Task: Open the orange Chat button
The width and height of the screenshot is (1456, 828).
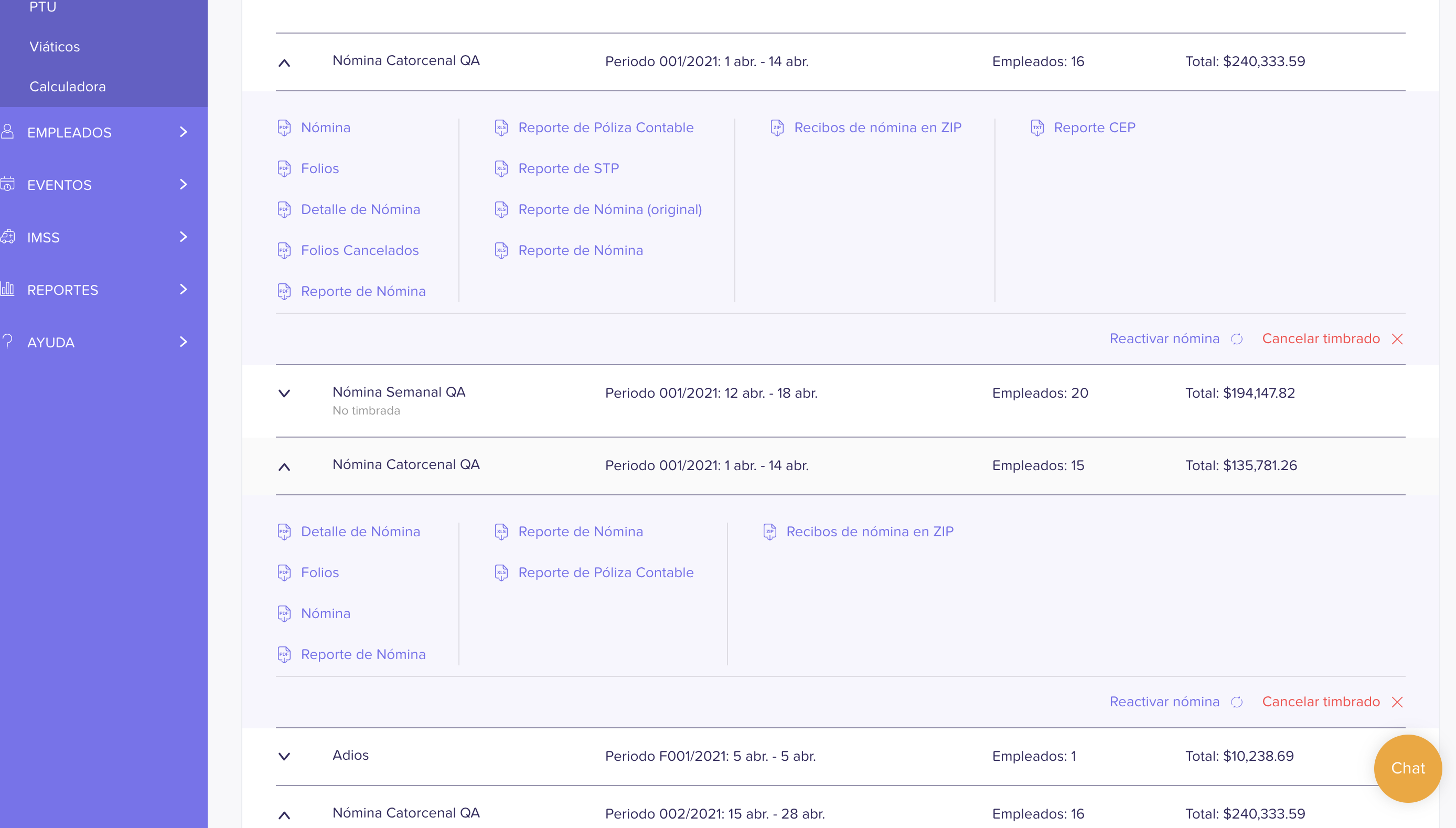Action: pos(1408,768)
